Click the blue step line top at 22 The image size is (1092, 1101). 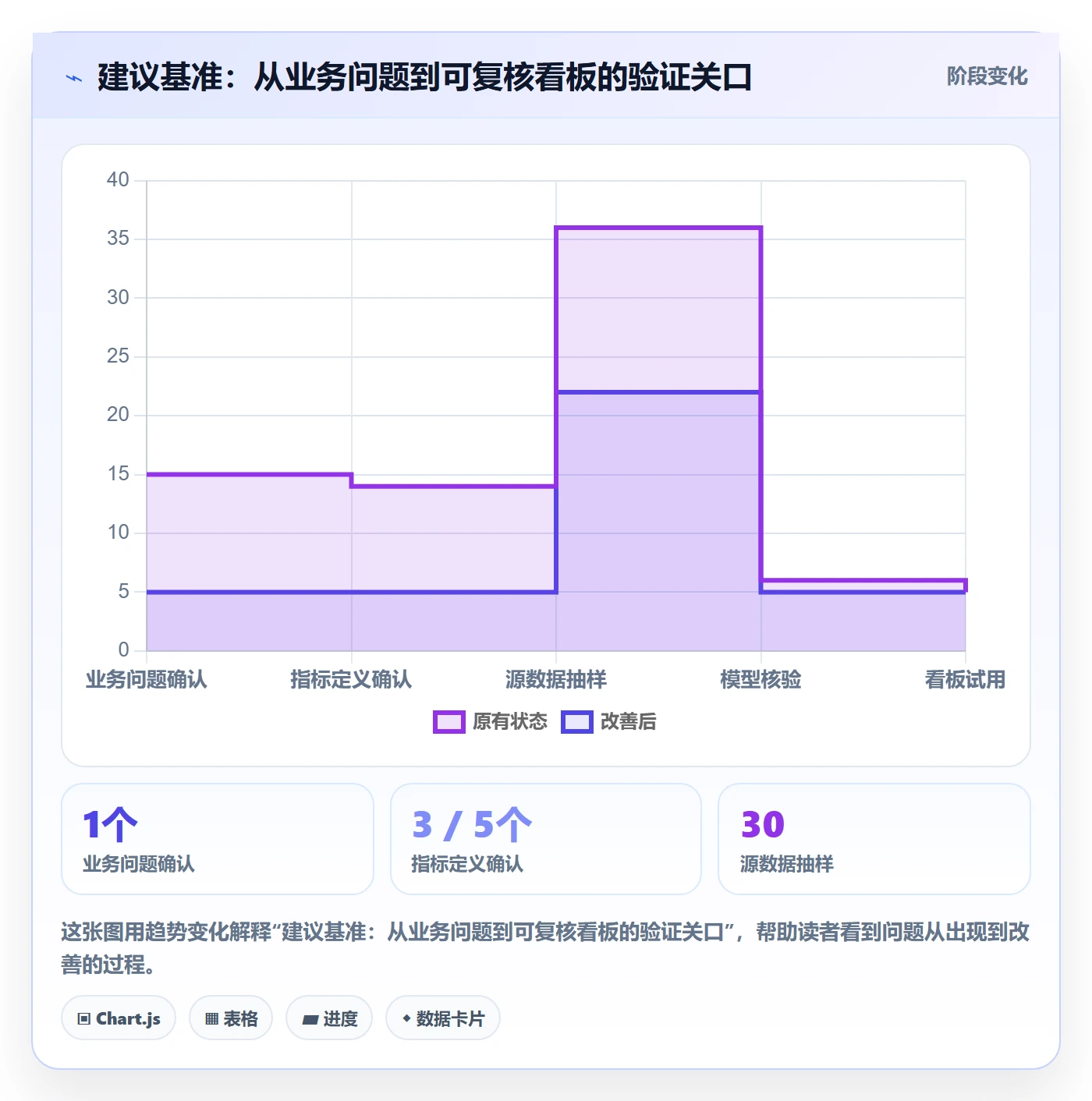658,391
